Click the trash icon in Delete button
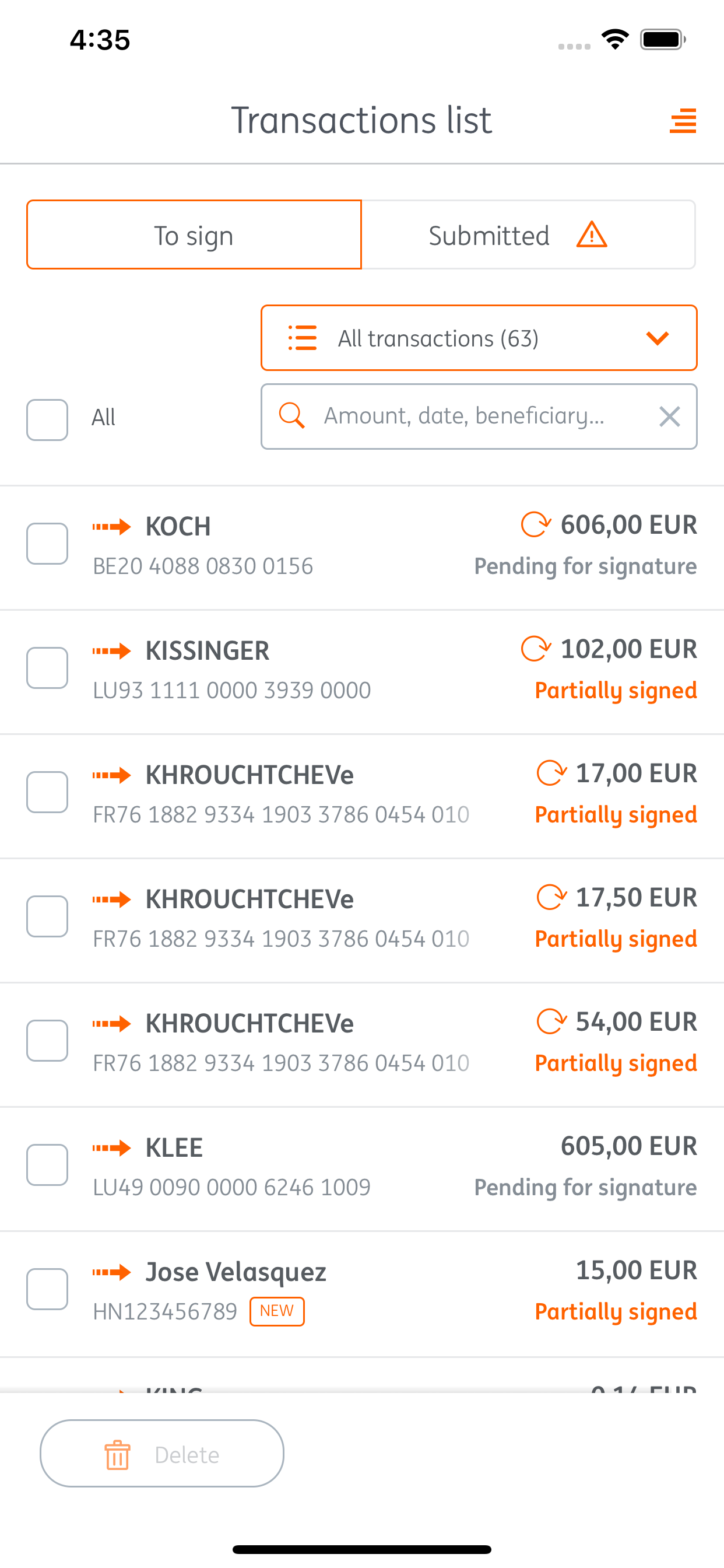This screenshot has height=1568, width=724. (x=117, y=1455)
